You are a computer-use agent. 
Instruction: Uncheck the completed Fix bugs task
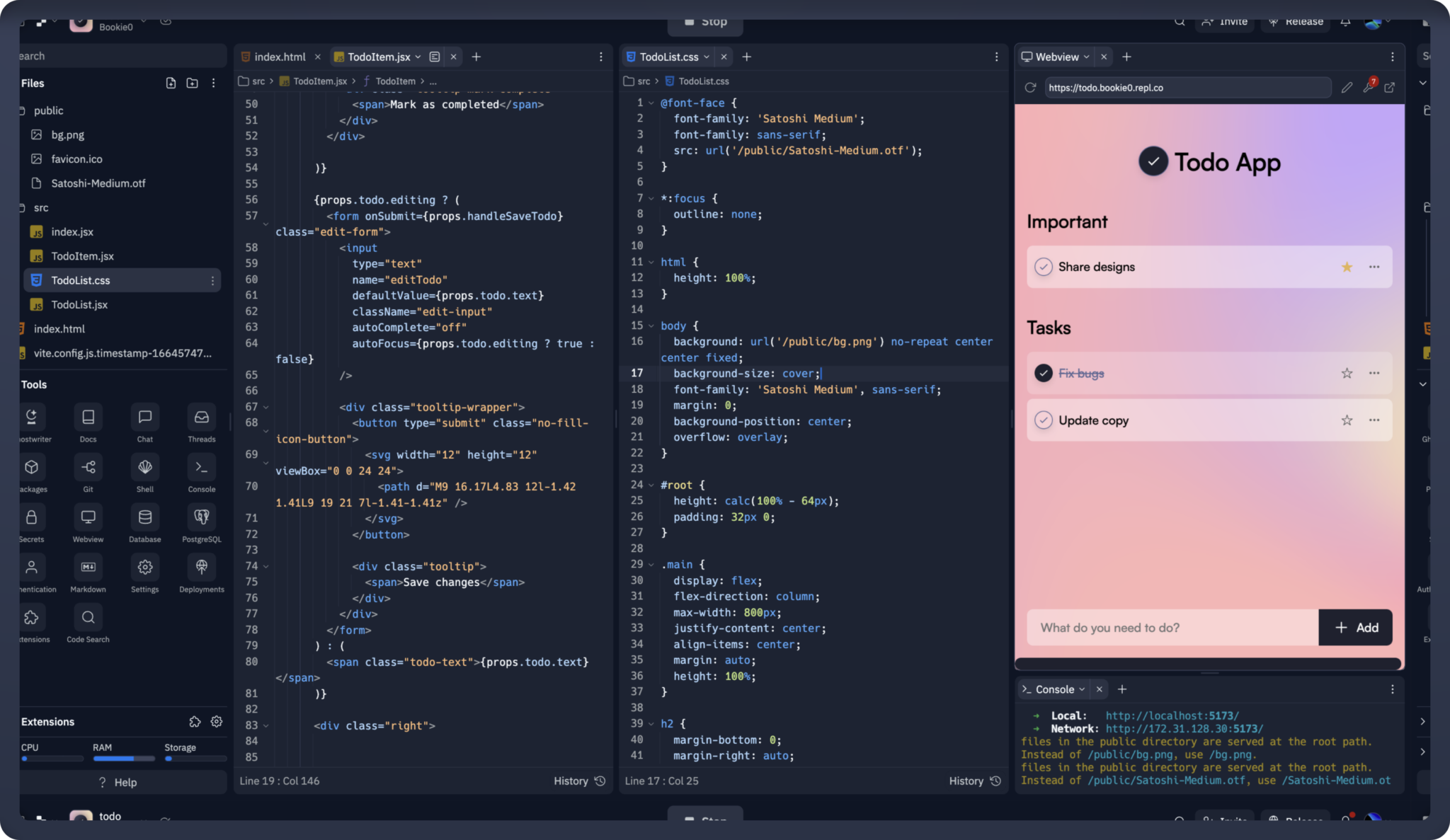coord(1043,373)
